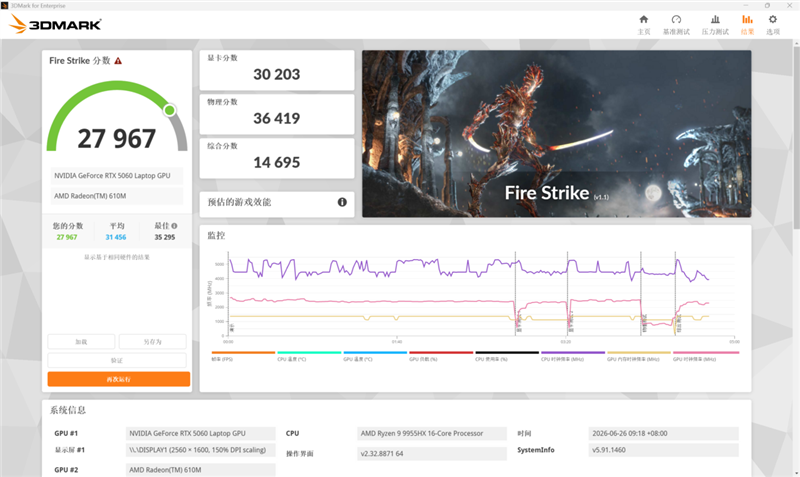Click the Load (加载) button
Screen dimensions: 800x477
coord(82,341)
